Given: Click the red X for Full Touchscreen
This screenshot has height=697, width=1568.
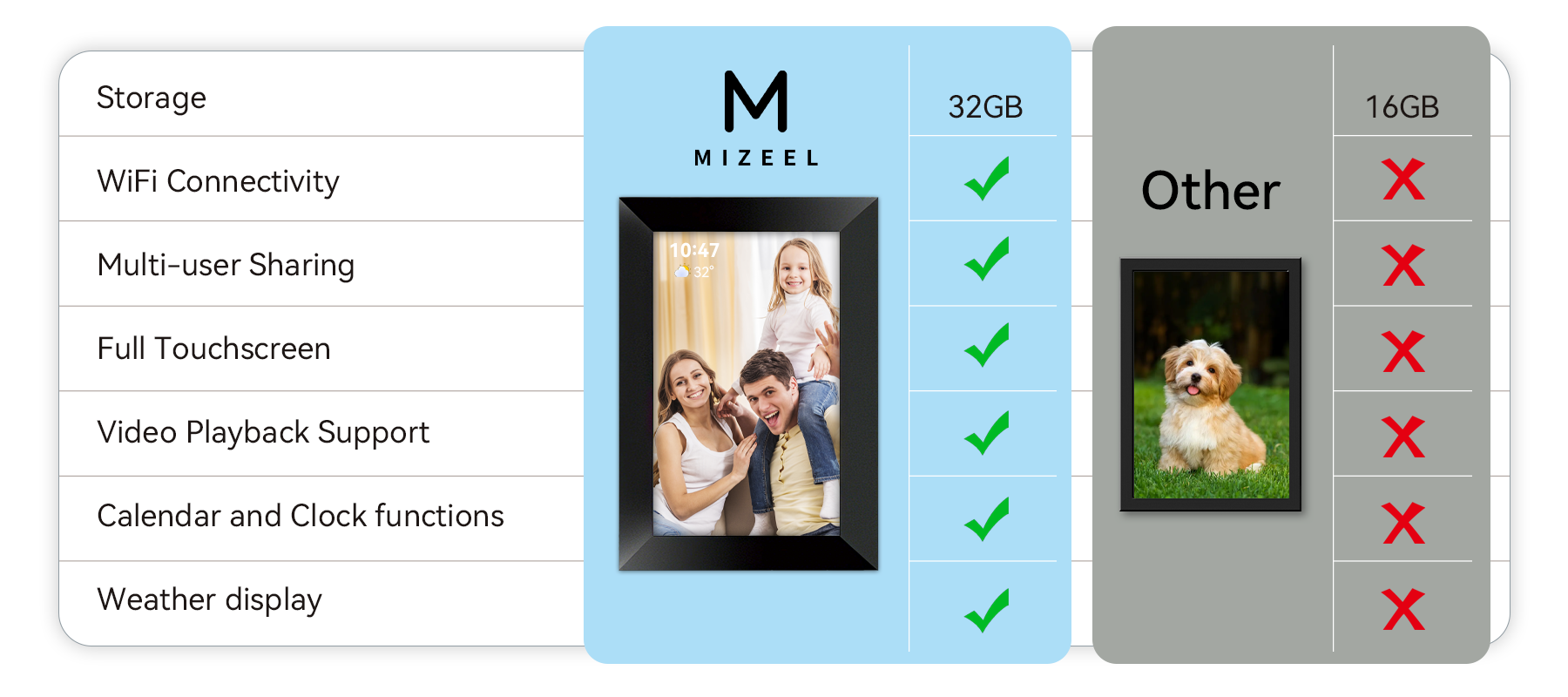Looking at the screenshot, I should pos(1403,352).
